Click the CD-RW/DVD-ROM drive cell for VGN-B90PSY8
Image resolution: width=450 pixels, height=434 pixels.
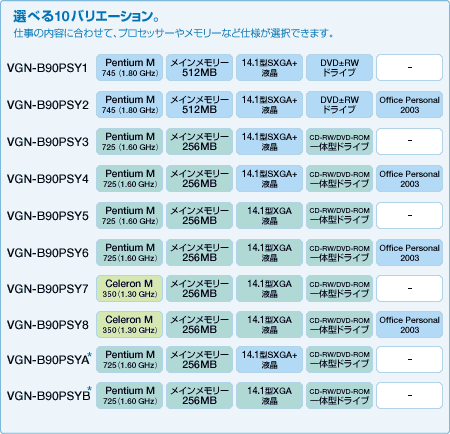(x=339, y=325)
